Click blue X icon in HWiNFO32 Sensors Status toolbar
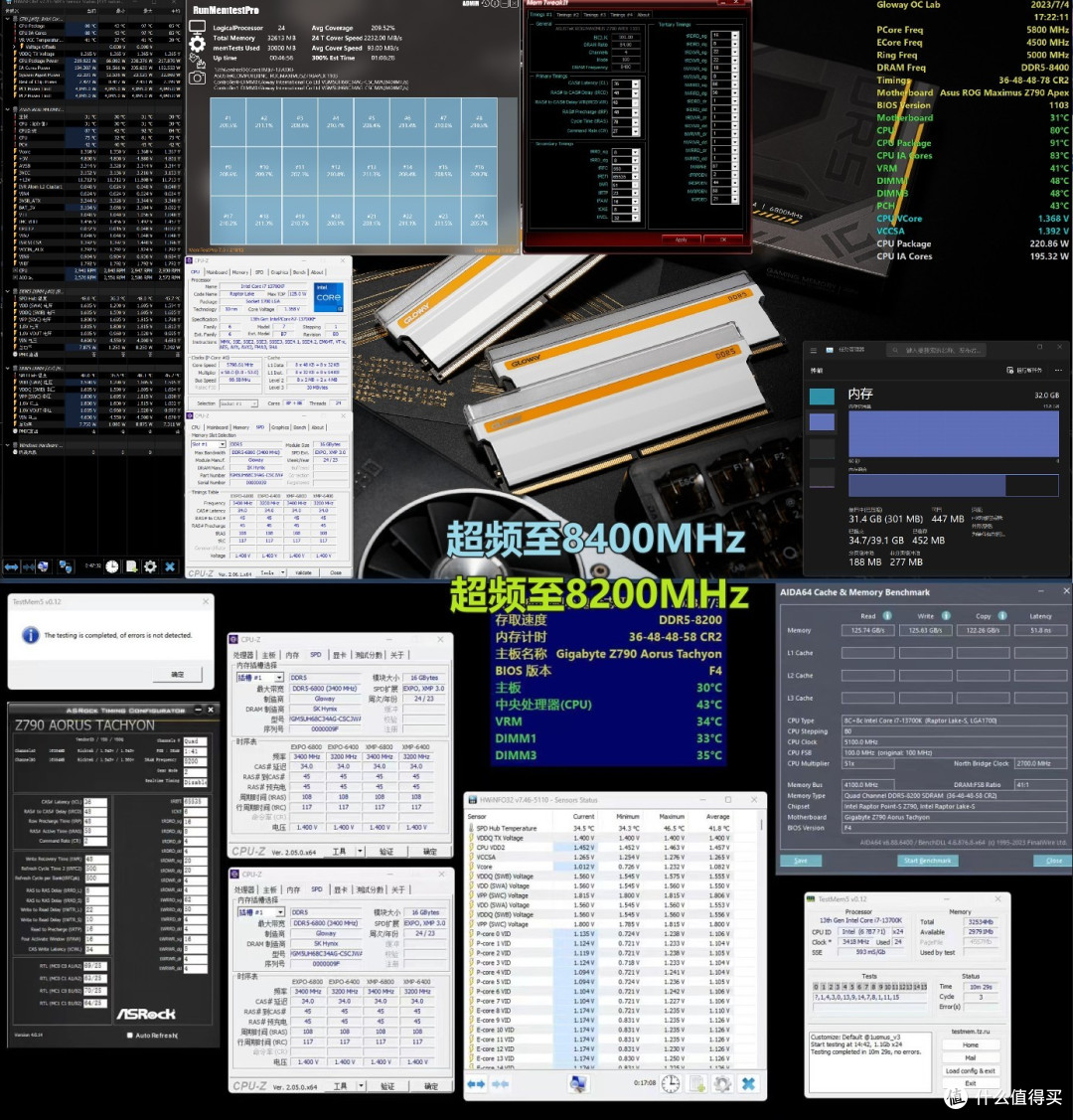This screenshot has width=1073, height=1120. tap(748, 1083)
